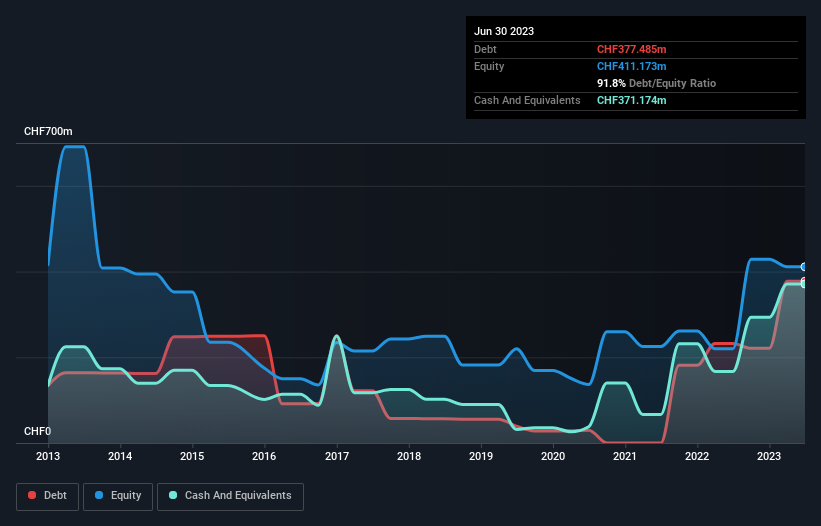The width and height of the screenshot is (821, 526).
Task: Click the 91.8% Debt/Equity Ratio text
Action: coord(657,83)
